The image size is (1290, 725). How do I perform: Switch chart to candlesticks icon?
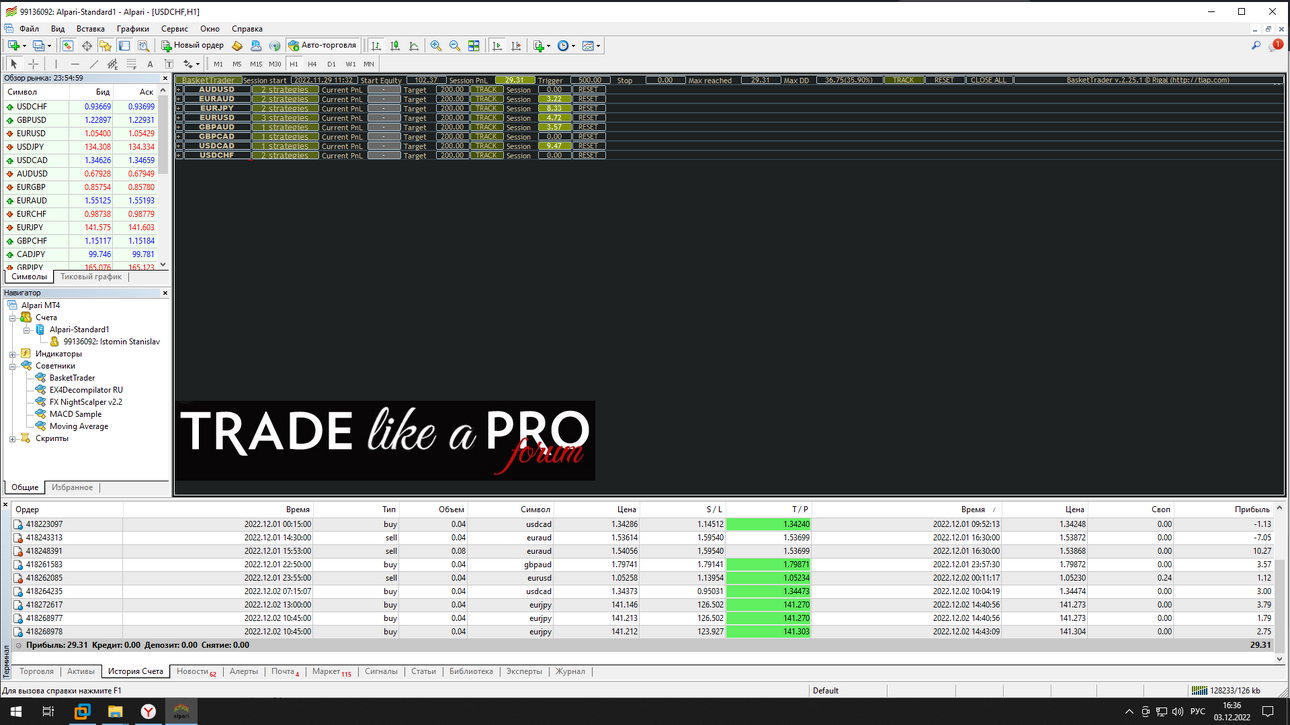click(x=395, y=45)
